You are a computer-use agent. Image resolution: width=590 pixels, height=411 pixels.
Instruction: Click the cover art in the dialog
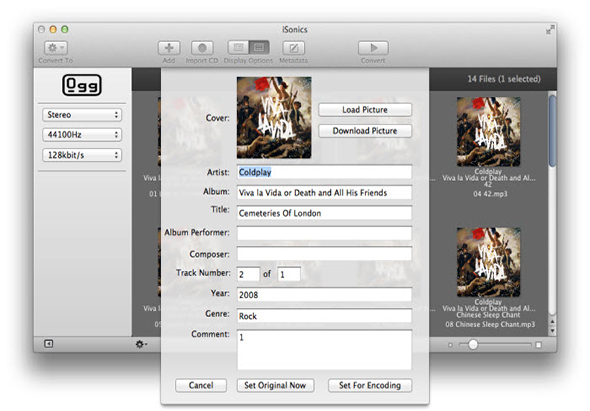pos(274,117)
